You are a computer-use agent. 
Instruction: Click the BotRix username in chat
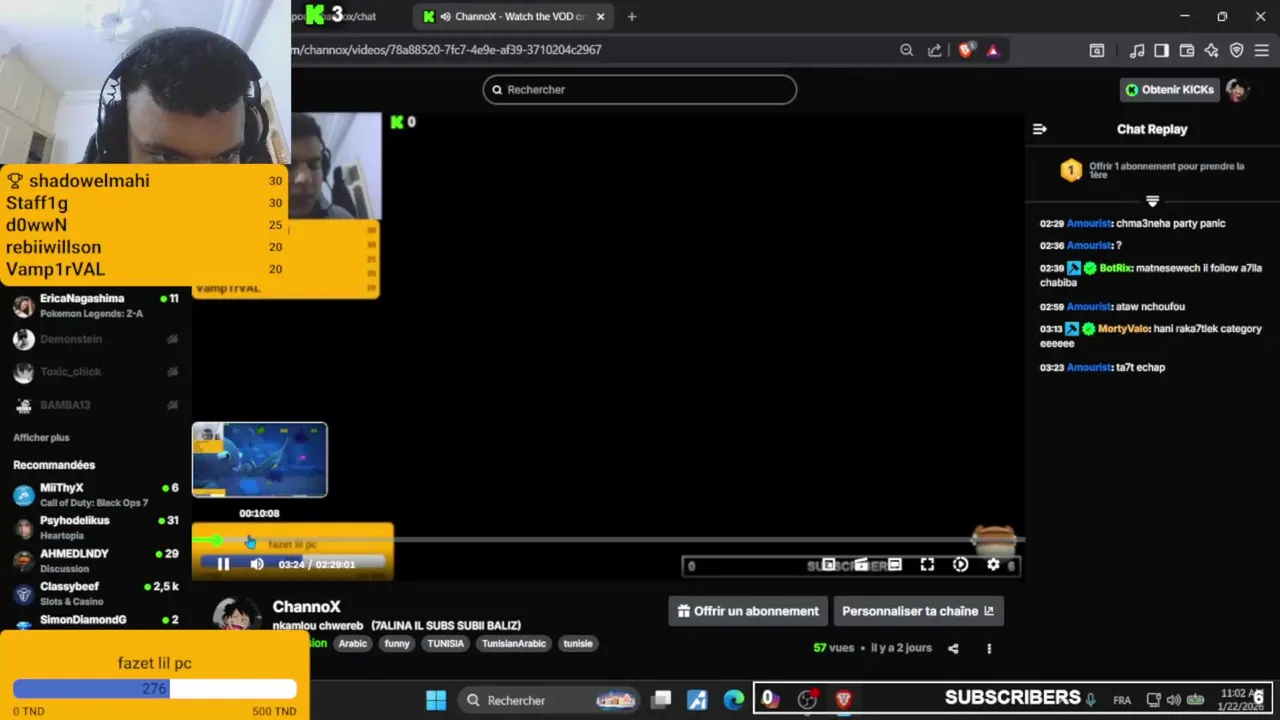click(x=1115, y=268)
